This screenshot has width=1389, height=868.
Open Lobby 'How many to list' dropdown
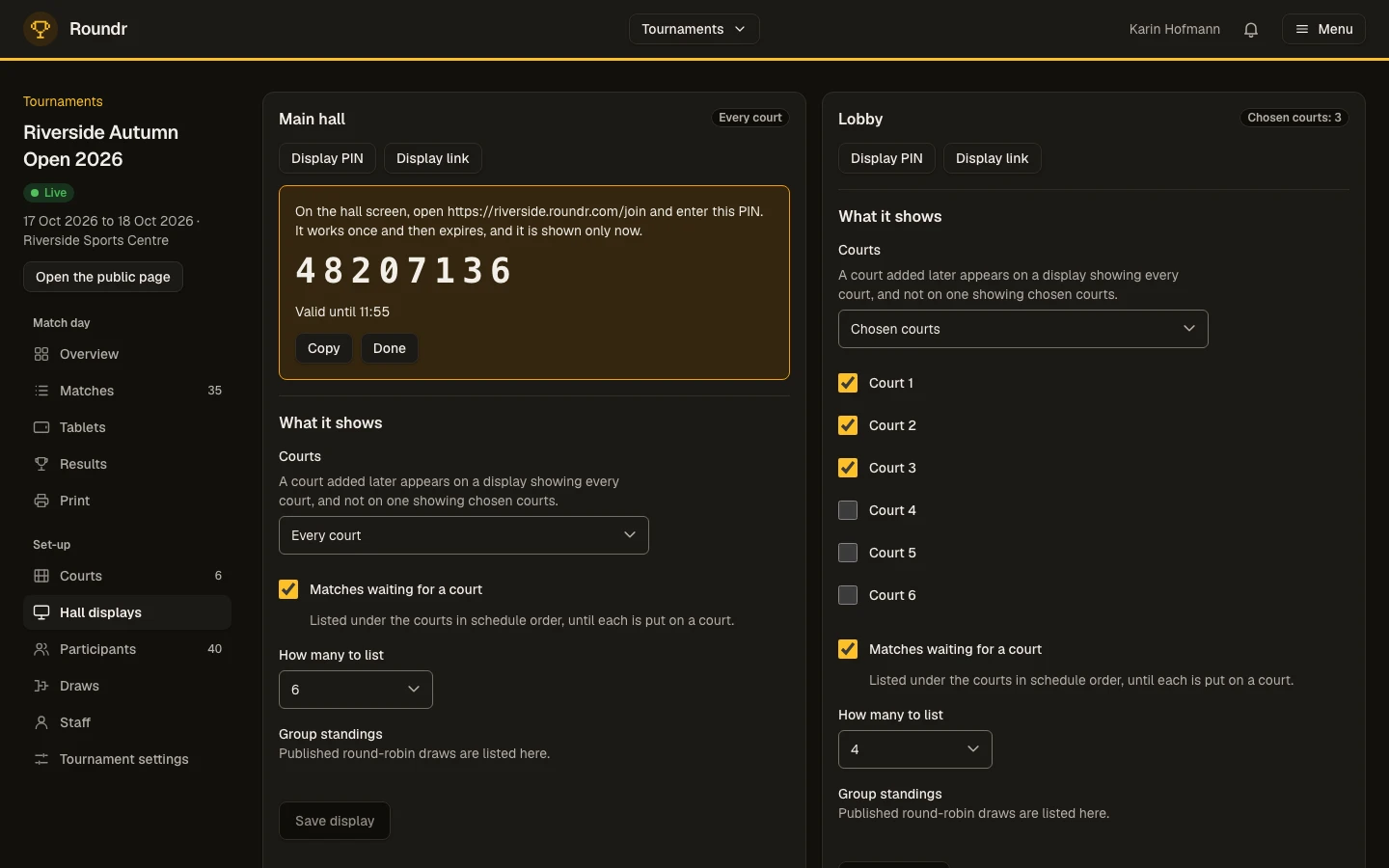(x=915, y=749)
